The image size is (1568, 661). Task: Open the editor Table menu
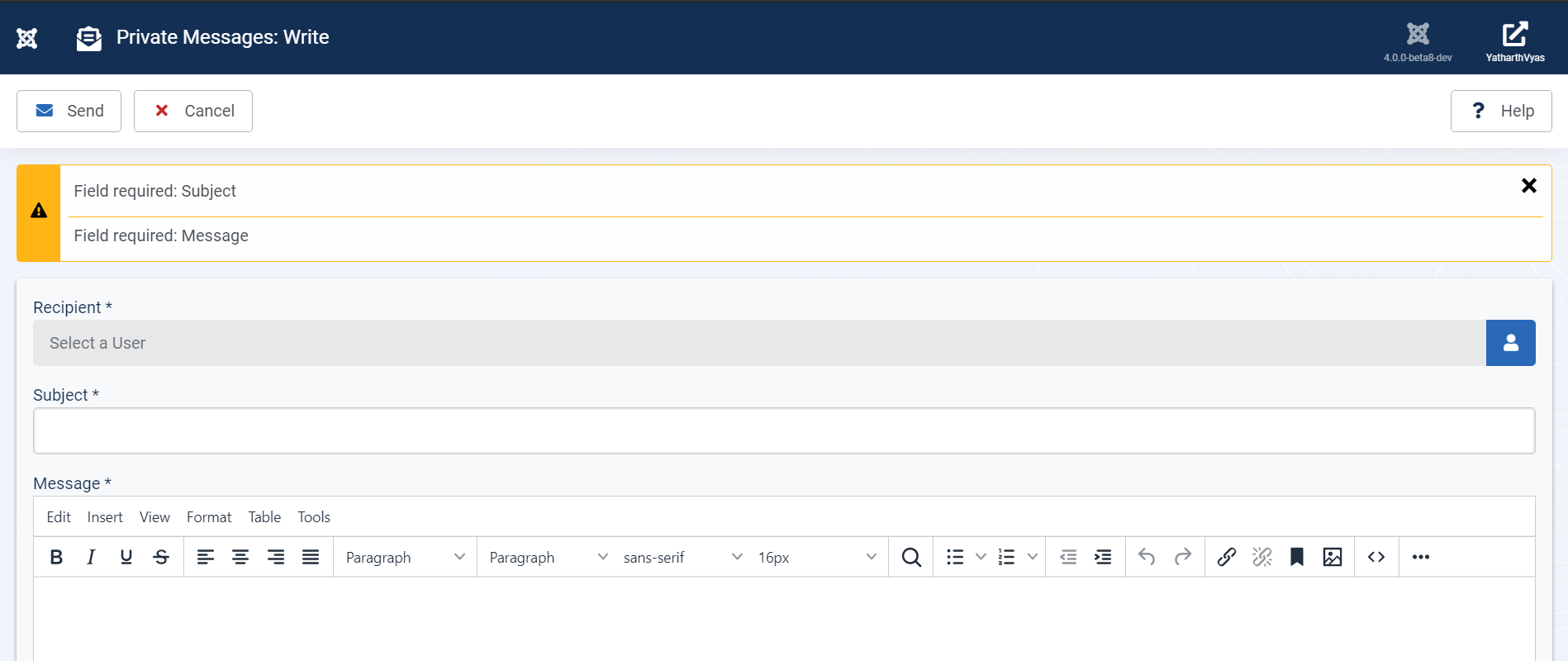[264, 517]
